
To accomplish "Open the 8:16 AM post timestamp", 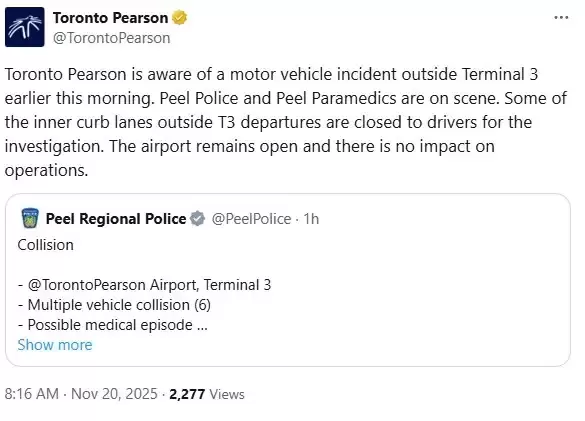I will 32,394.
